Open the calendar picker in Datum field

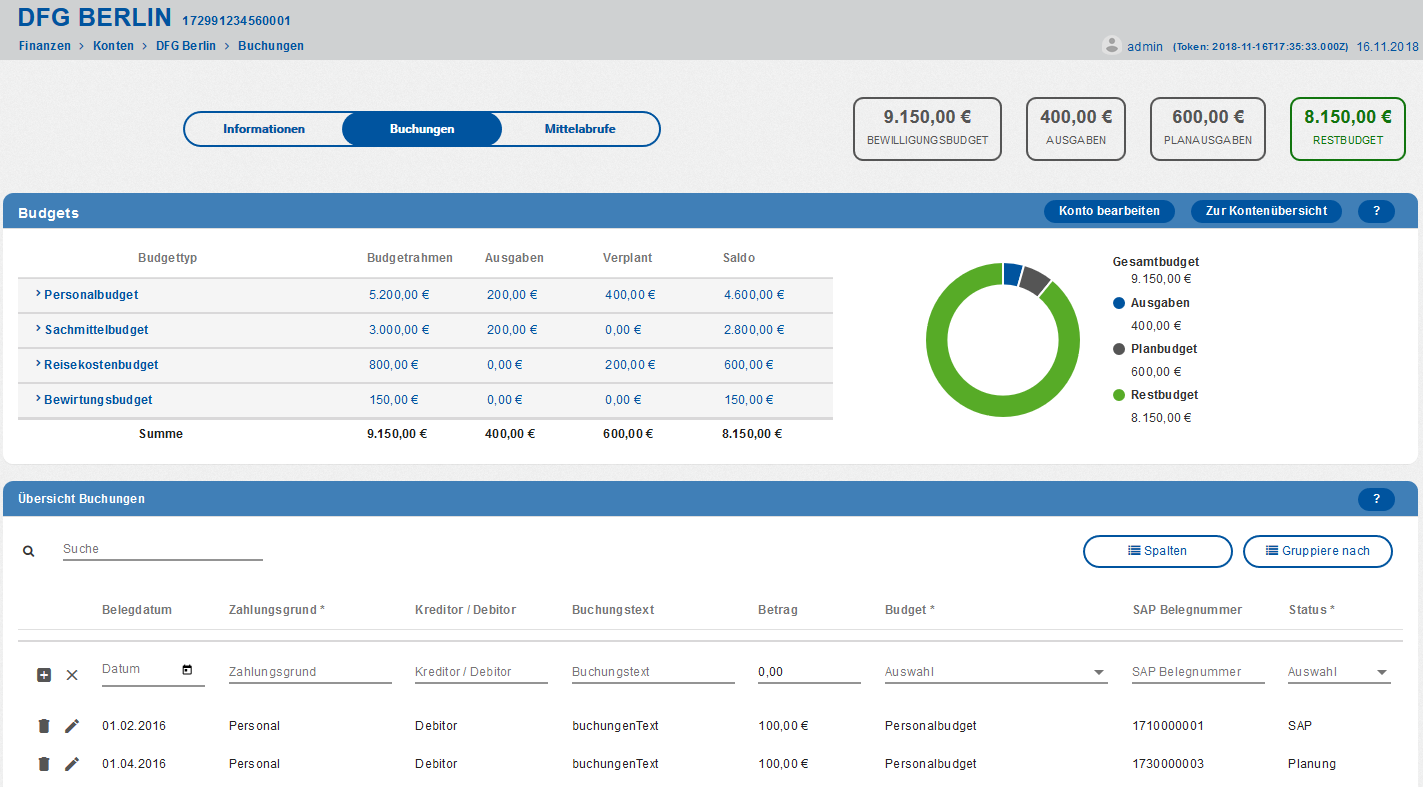pos(187,670)
